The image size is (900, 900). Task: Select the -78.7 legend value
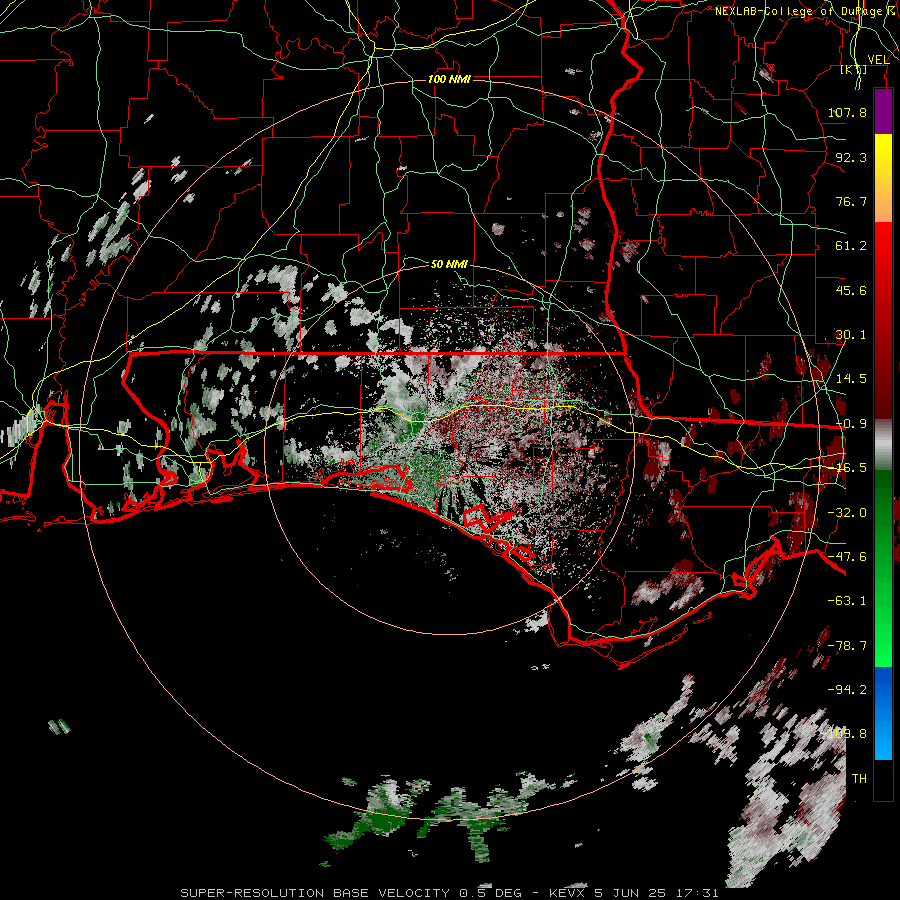pyautogui.click(x=847, y=646)
